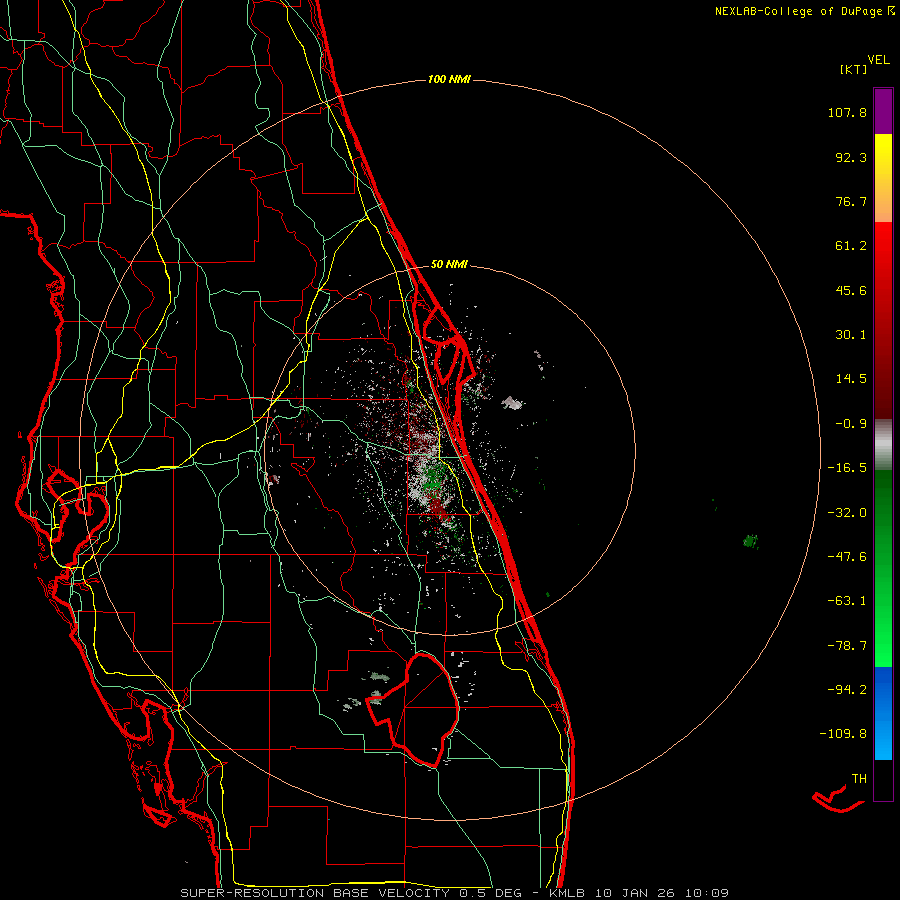Click the 14.5 velocity scale value
900x900 pixels.
(x=851, y=379)
